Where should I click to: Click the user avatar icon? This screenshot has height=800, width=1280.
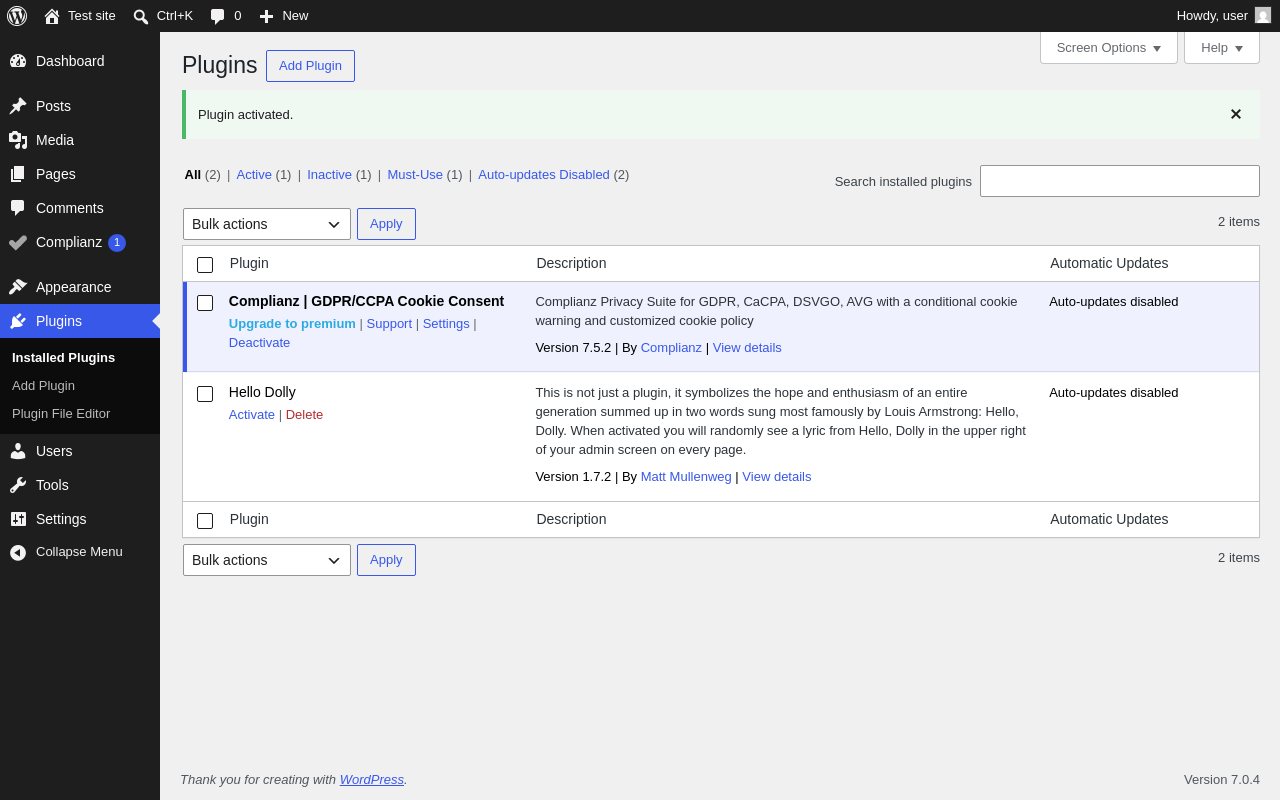point(1263,15)
